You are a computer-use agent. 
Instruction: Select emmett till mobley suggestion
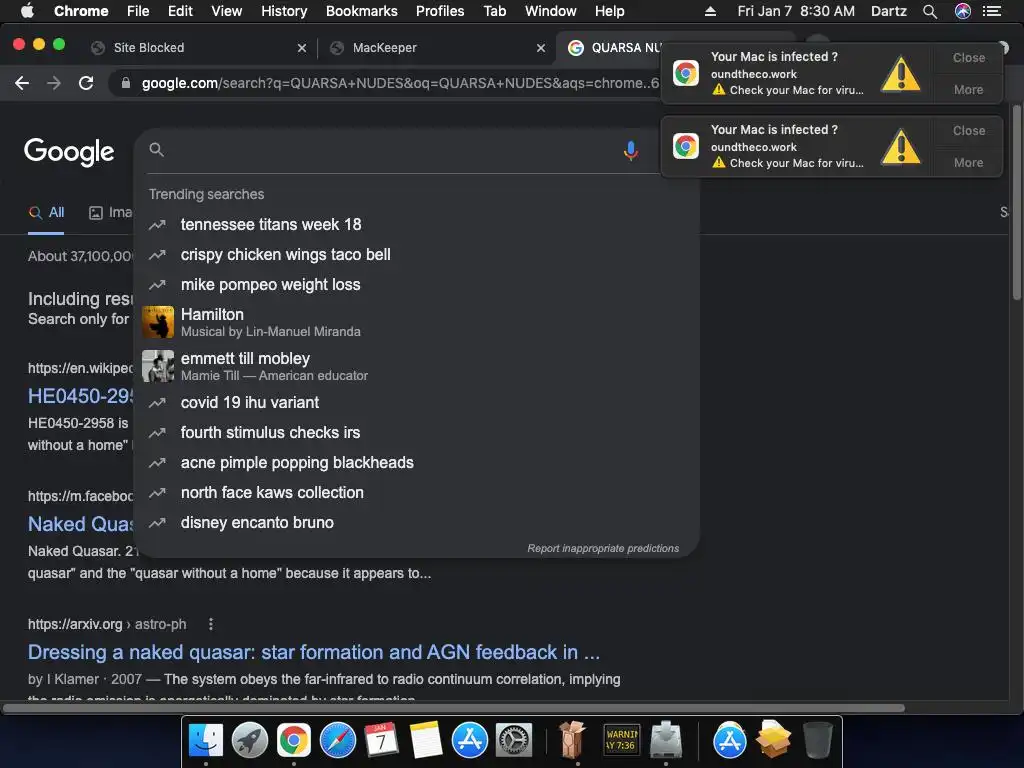click(417, 366)
